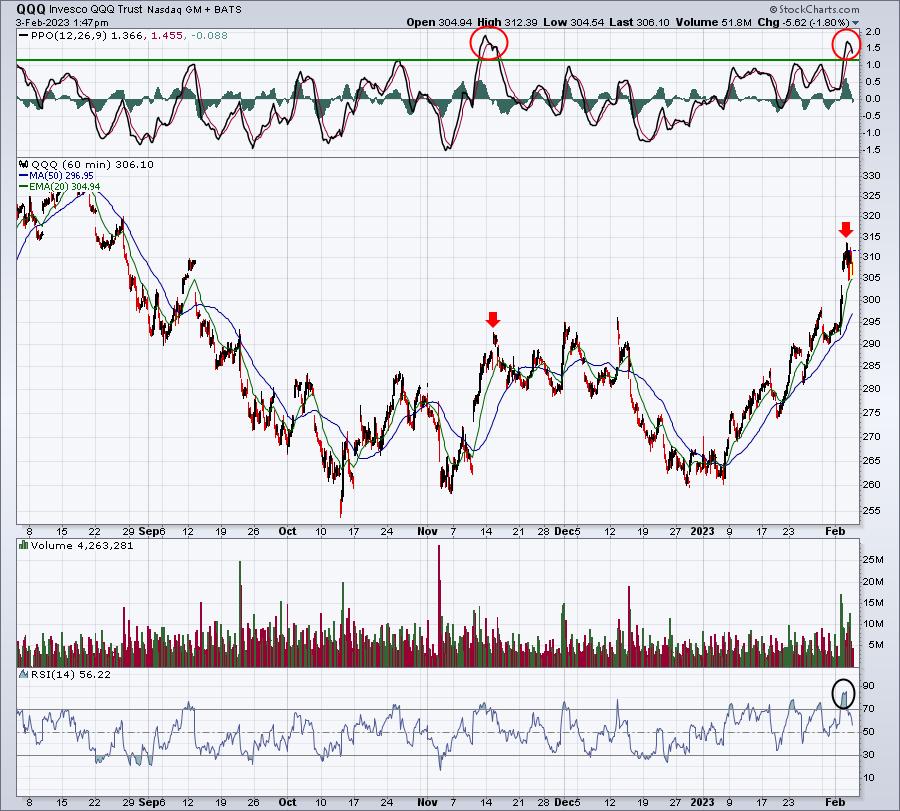Select the EMA(20) 304.94 legend entry
900x811 pixels.
click(x=59, y=187)
